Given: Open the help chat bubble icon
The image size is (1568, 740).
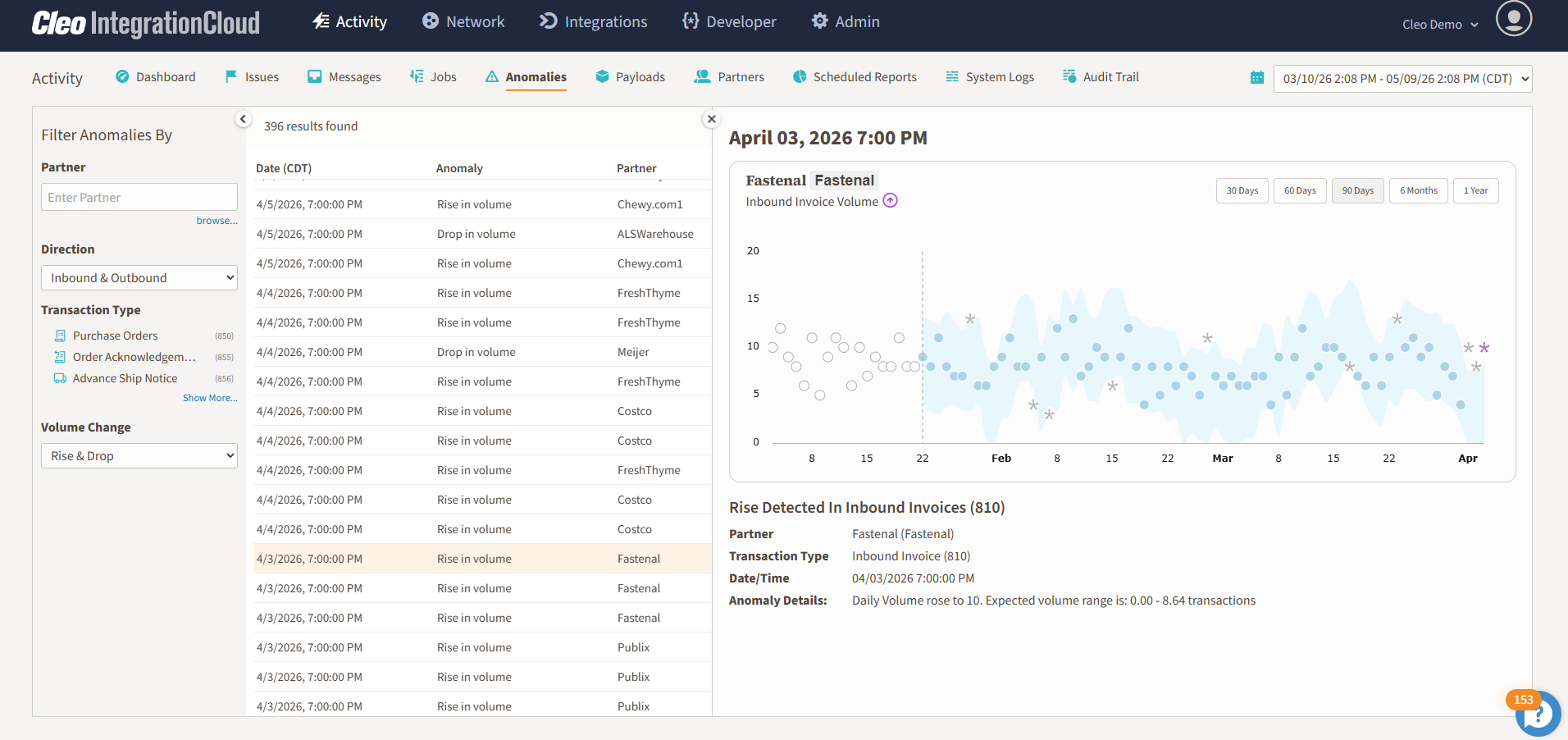Looking at the screenshot, I should 1538,714.
